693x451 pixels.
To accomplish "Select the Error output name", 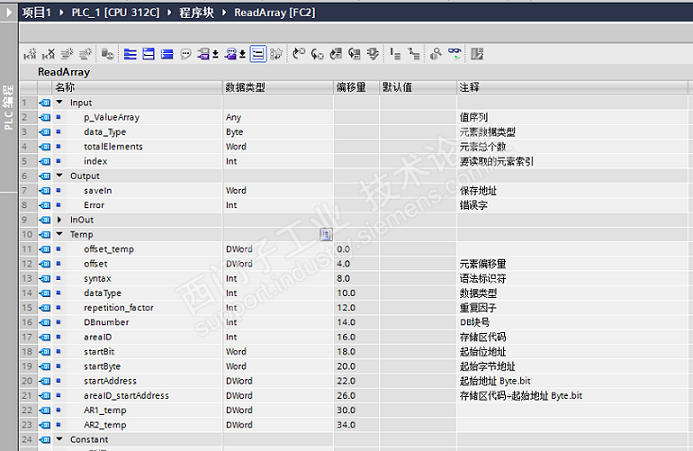I will (94, 205).
